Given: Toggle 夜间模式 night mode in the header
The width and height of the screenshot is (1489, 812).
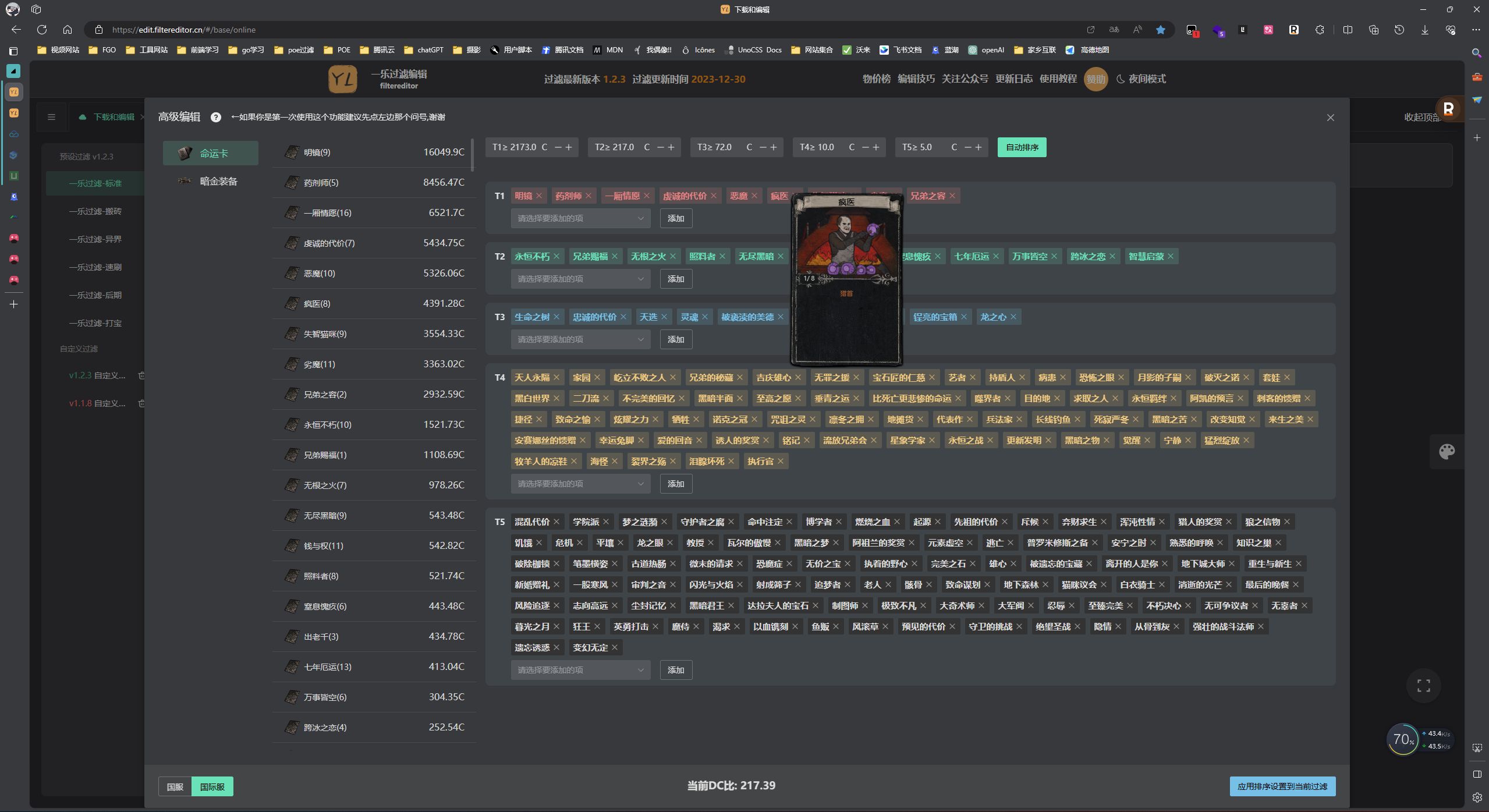Looking at the screenshot, I should (1141, 79).
